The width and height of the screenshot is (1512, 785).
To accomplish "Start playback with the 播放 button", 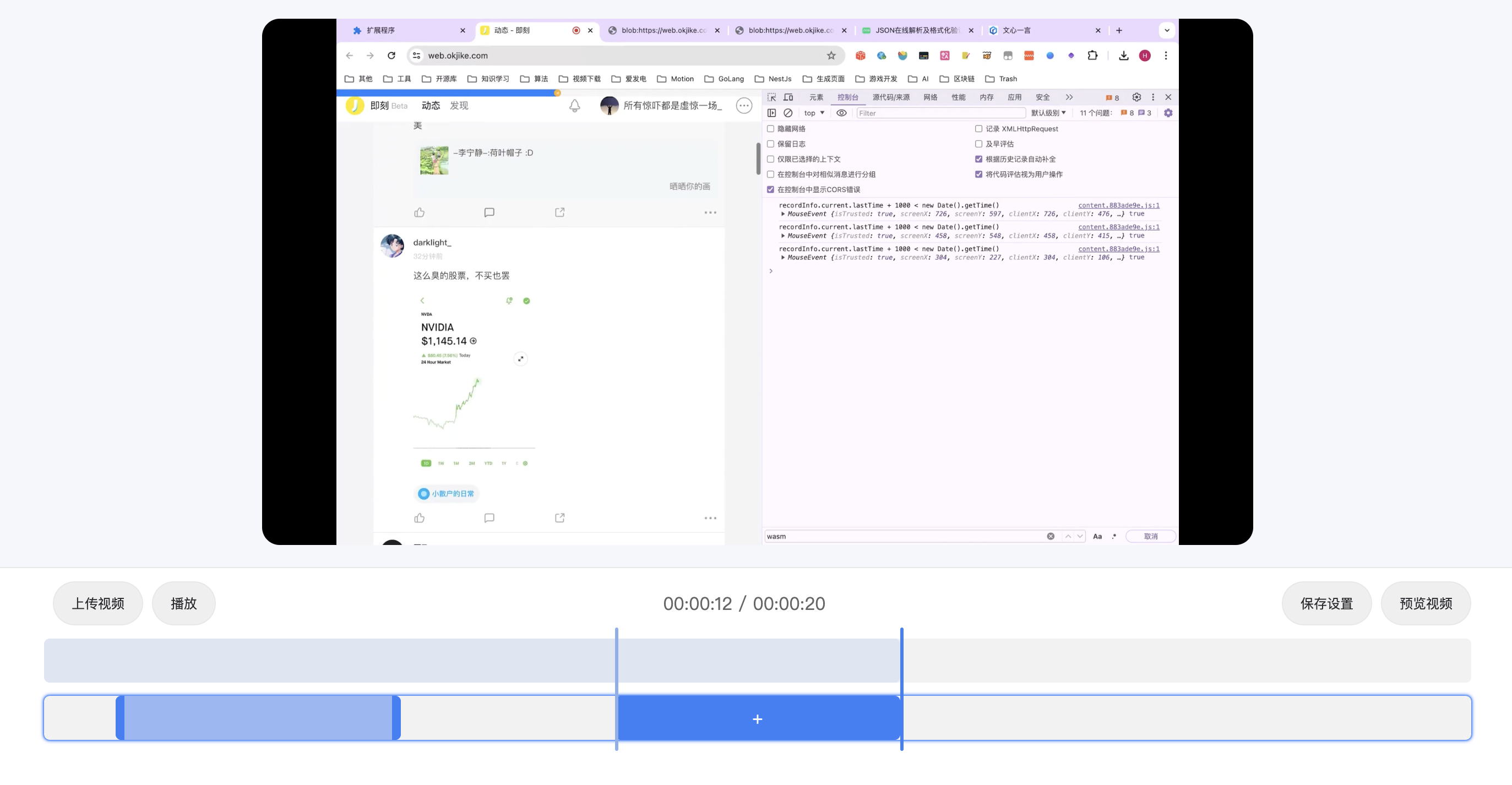I will [x=184, y=603].
